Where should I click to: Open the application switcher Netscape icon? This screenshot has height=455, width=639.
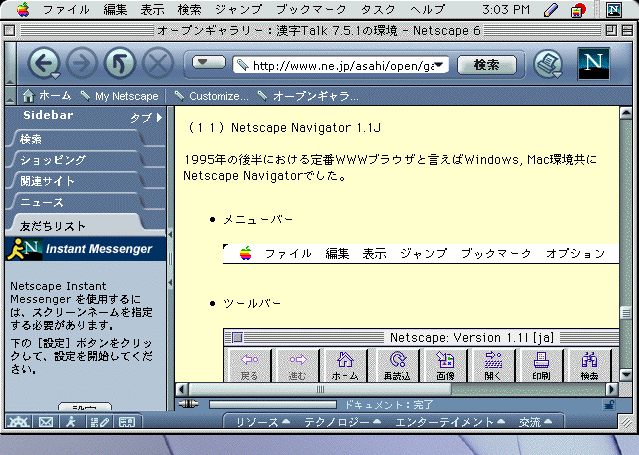(613, 10)
